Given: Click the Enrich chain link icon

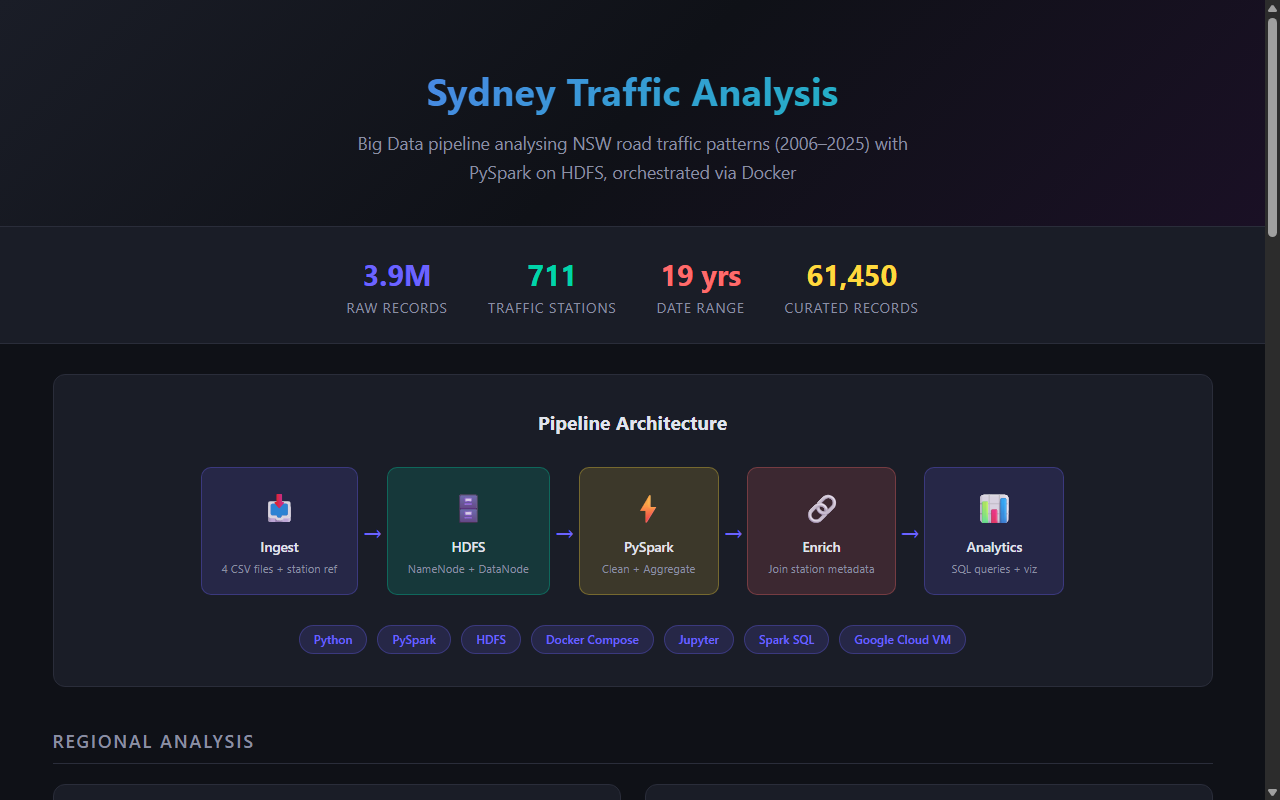Looking at the screenshot, I should point(821,509).
